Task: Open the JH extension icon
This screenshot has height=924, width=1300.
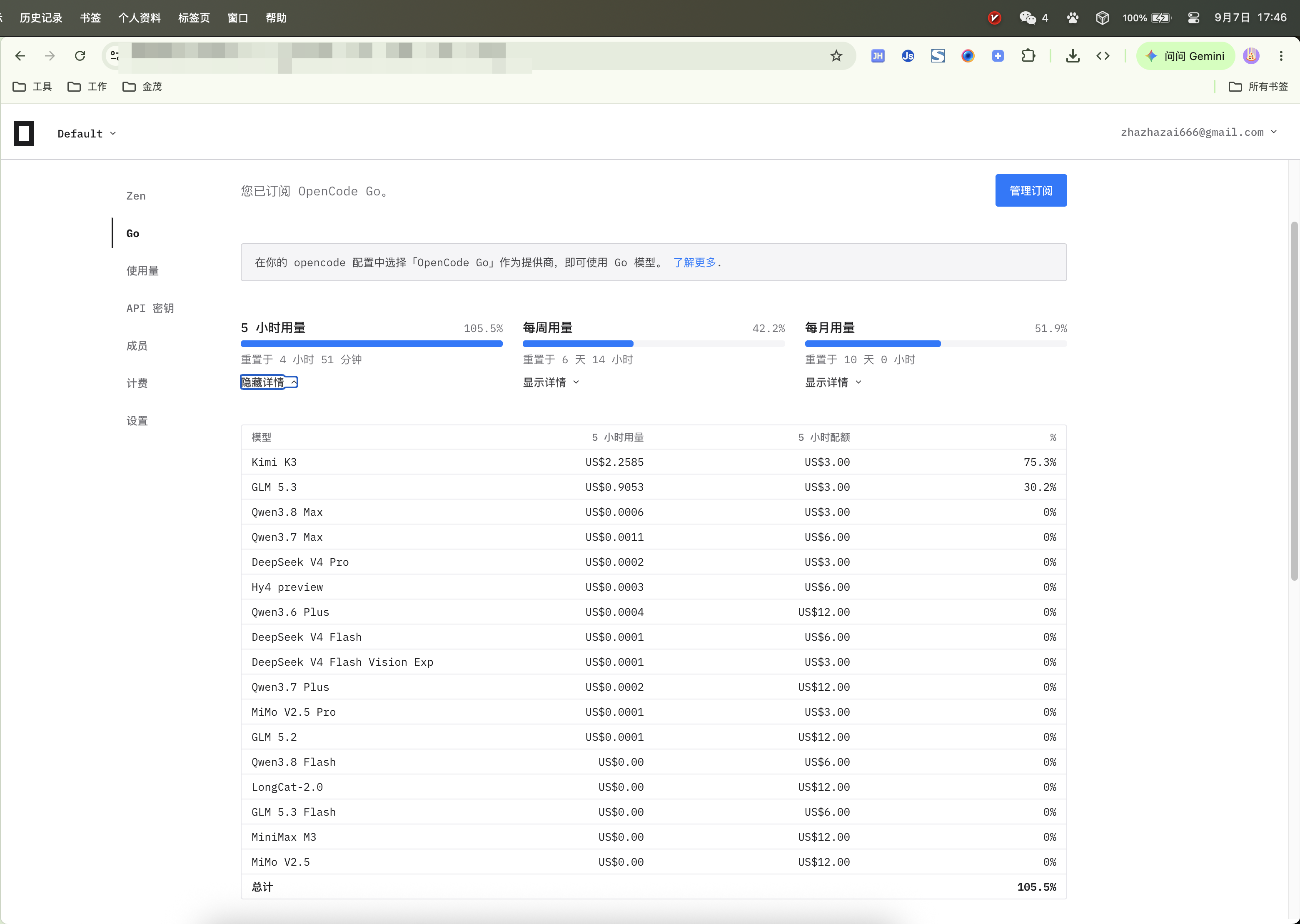Action: (x=878, y=56)
